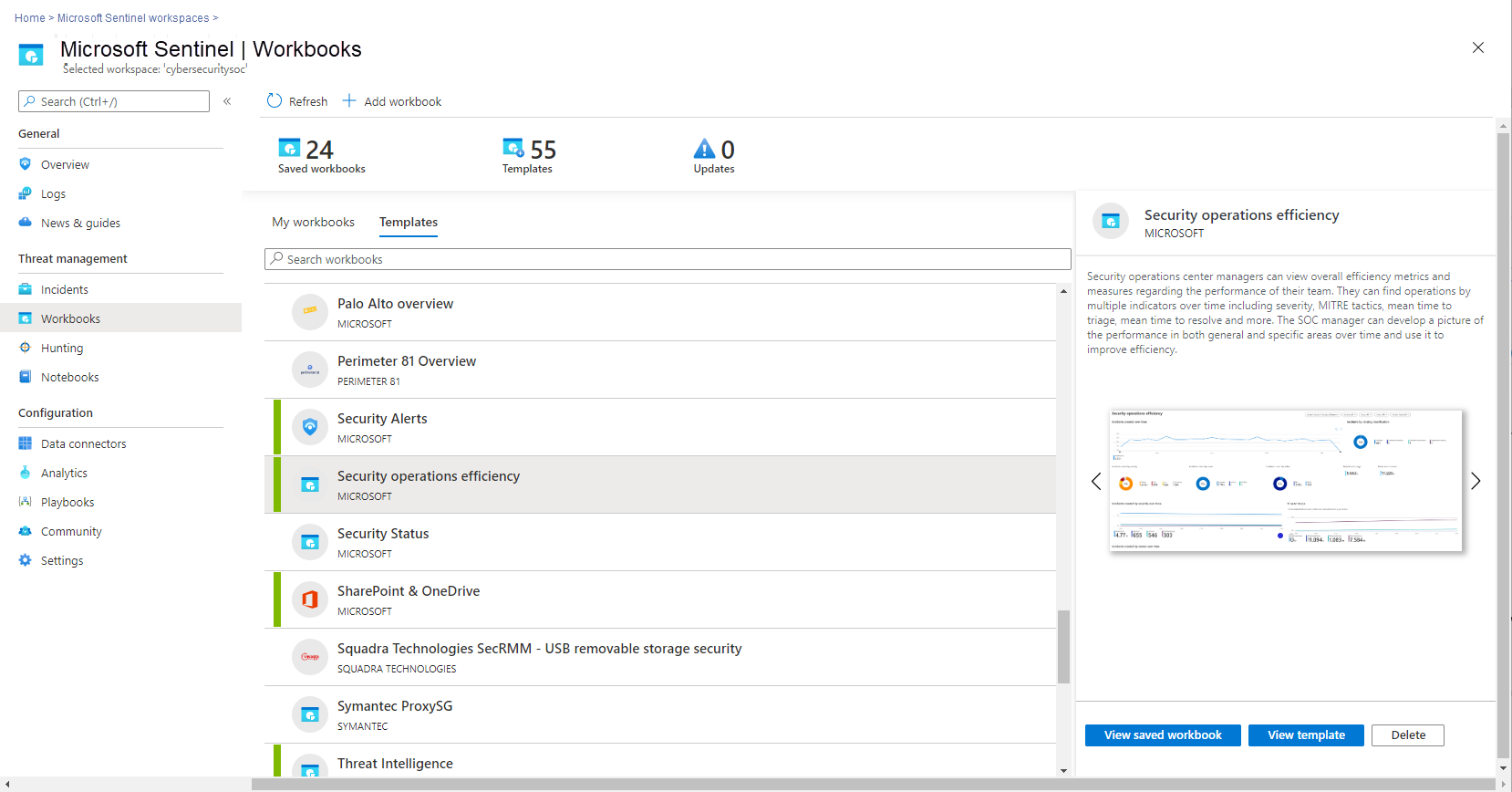Click the Refresh icon in toolbar

pyautogui.click(x=274, y=101)
